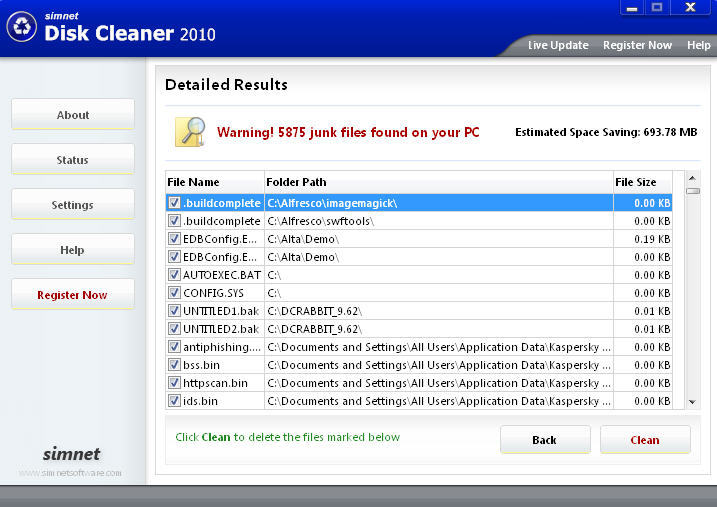Open Settings from the sidebar
Image resolution: width=717 pixels, height=507 pixels.
point(73,204)
